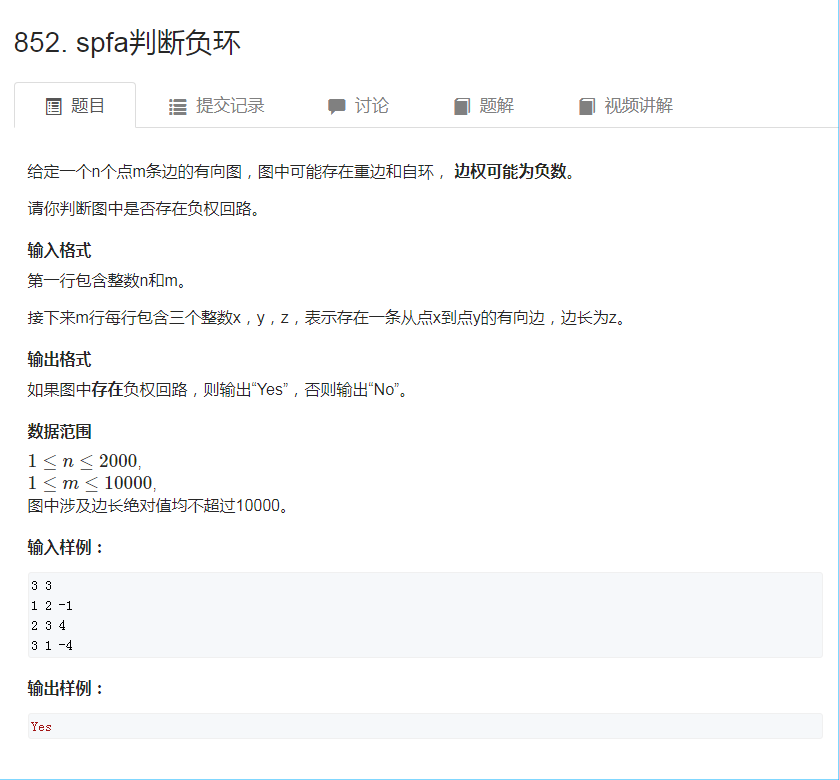Switch to the 题目 tab
839x780 pixels.
click(75, 105)
